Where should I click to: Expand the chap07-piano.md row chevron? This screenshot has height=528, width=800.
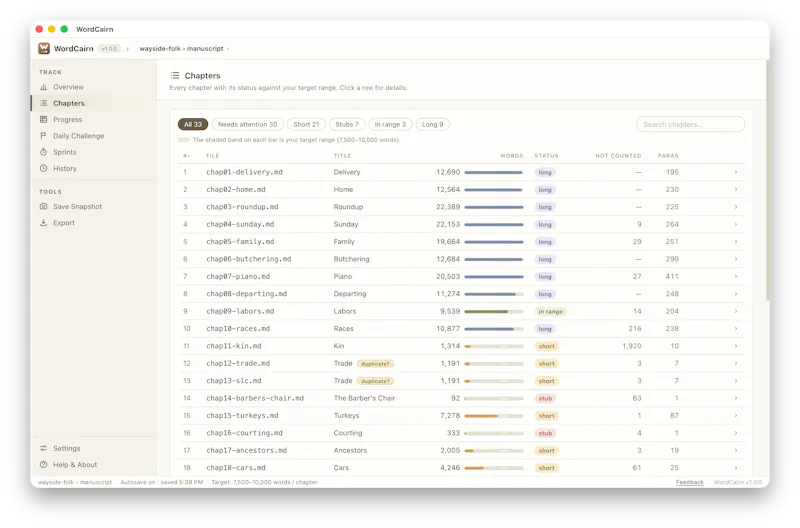pos(736,276)
